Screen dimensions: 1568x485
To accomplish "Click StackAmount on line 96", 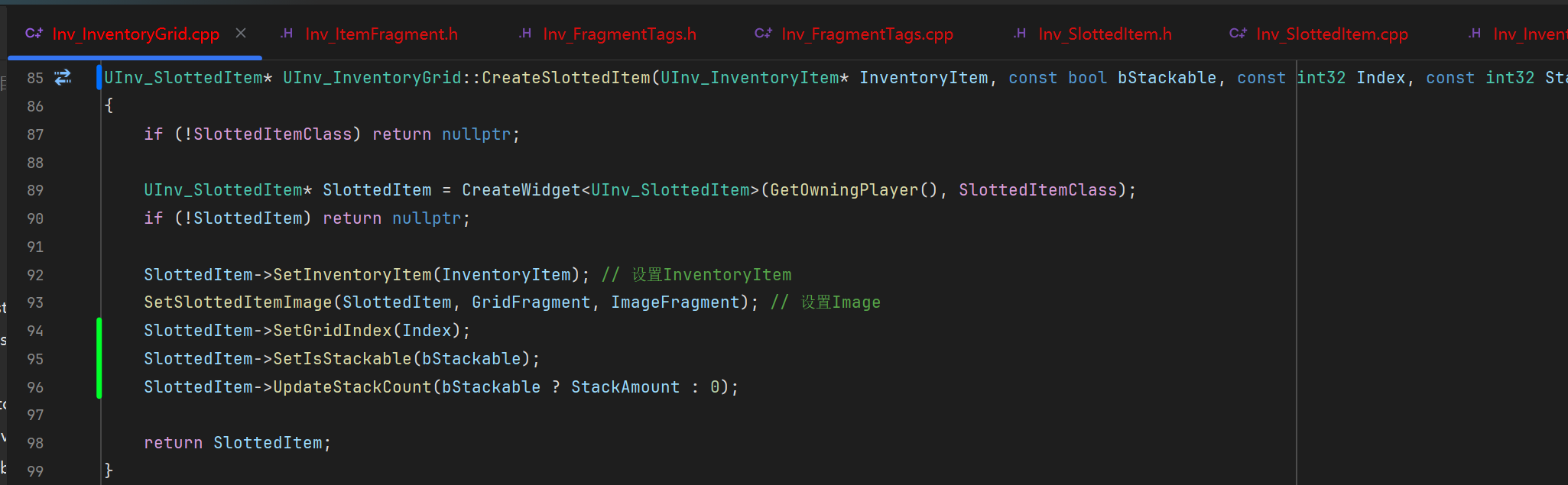I will point(625,387).
